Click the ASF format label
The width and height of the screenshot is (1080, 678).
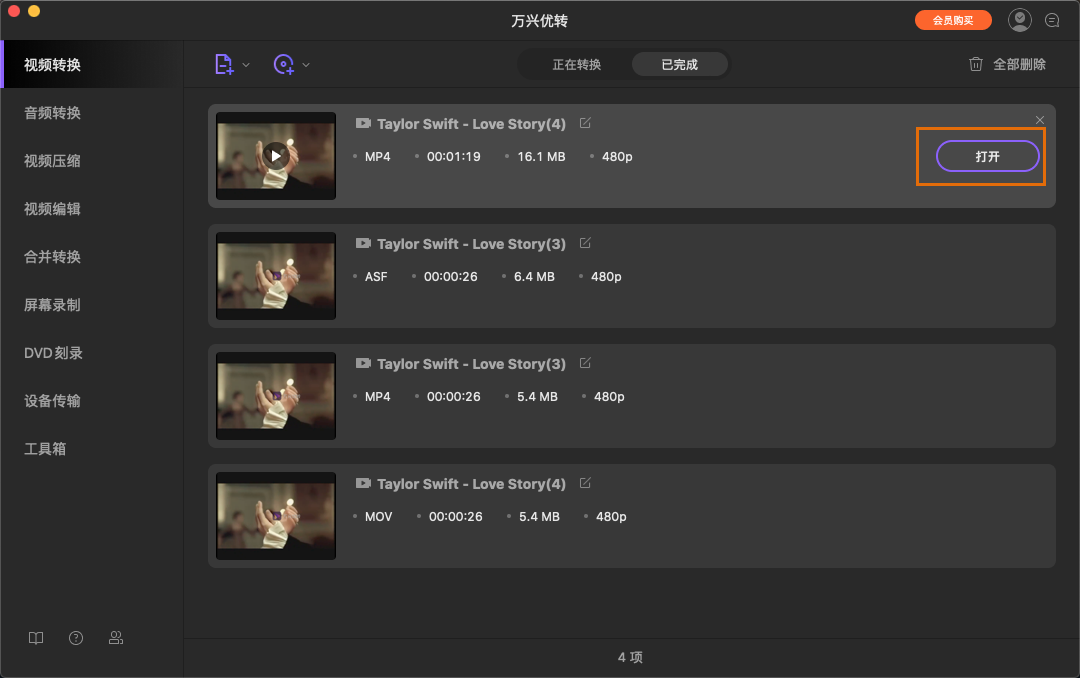[x=376, y=276]
